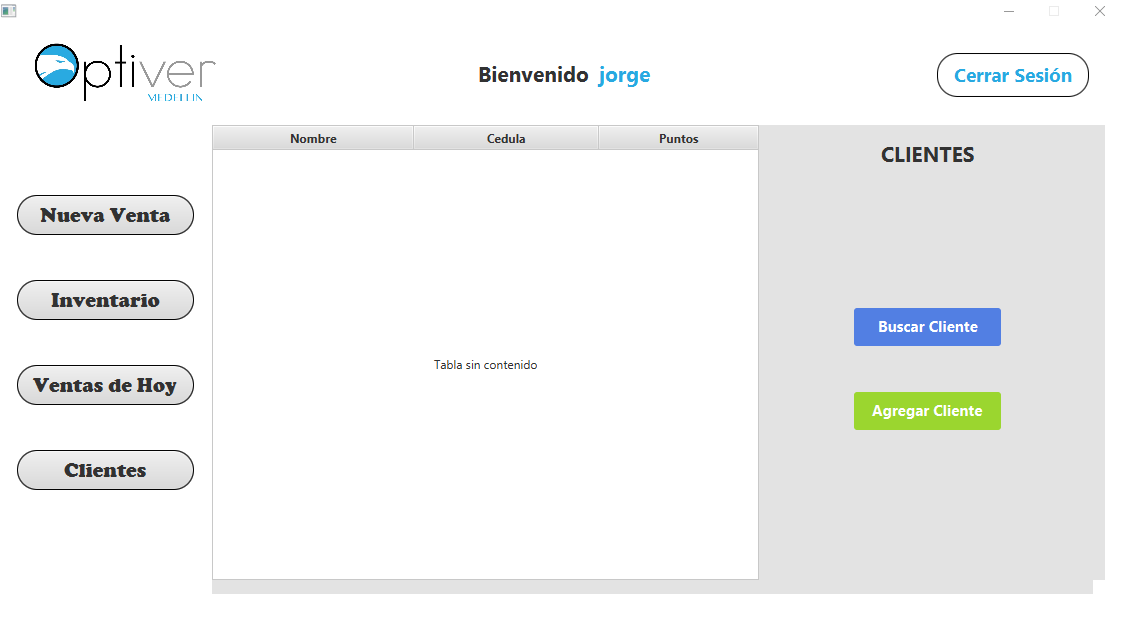This screenshot has width=1122, height=623.
Task: Open the Inventario section
Action: [105, 299]
